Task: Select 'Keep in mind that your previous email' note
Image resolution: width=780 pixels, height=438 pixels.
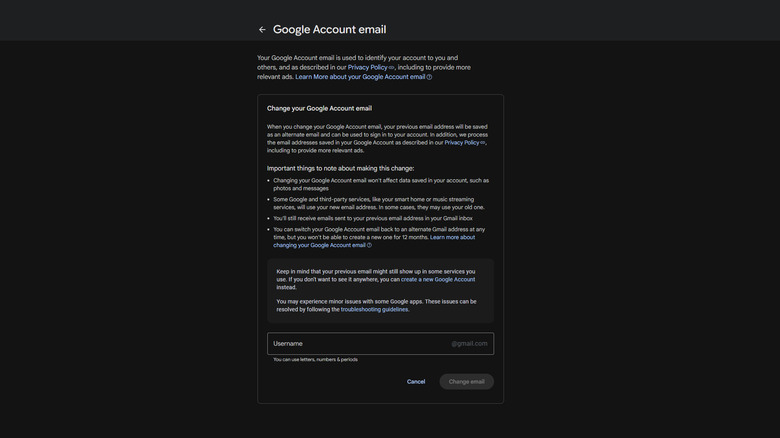Action: coord(376,279)
